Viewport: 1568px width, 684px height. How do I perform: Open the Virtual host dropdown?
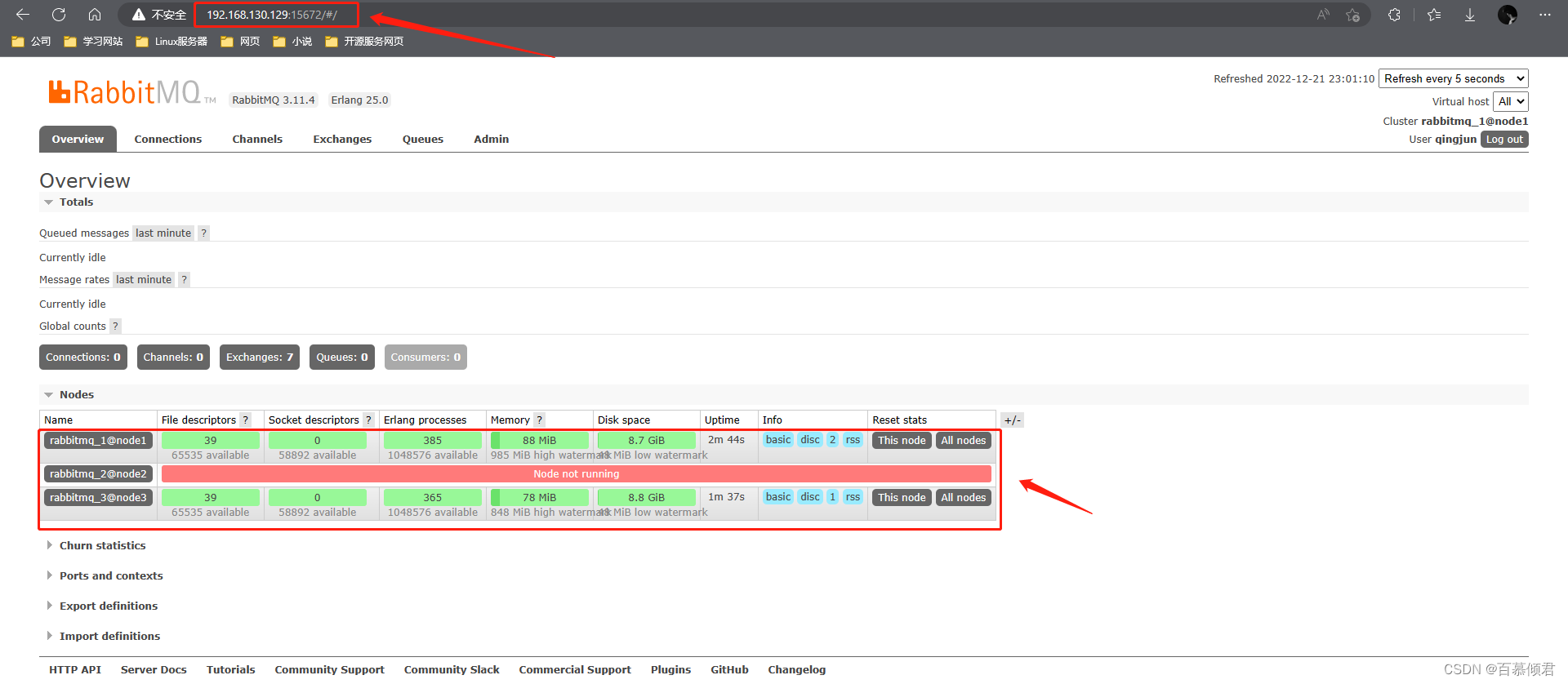1511,102
